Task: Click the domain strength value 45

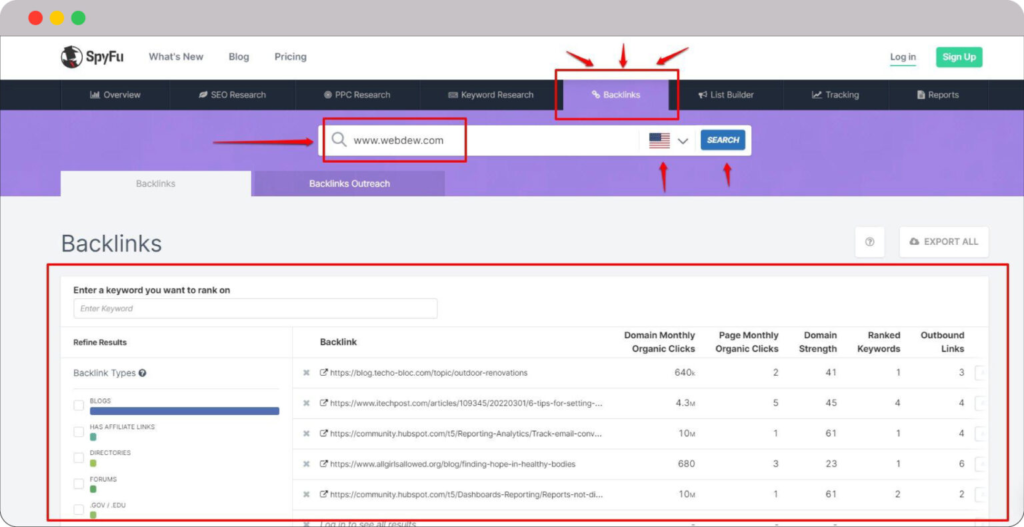Action: [831, 403]
